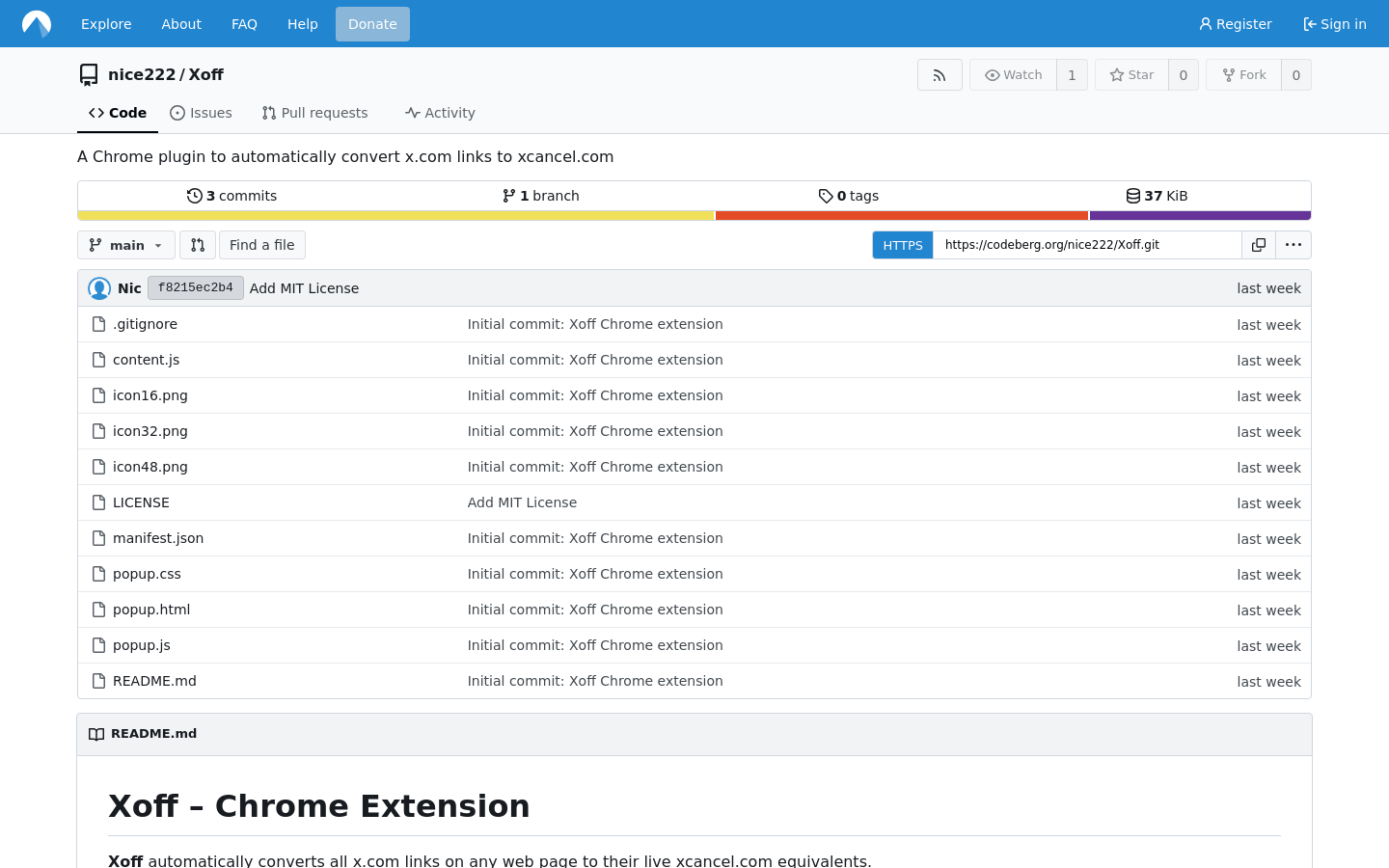This screenshot has height=868, width=1389.
Task: Click the file icon of content.js
Action: tap(98, 360)
